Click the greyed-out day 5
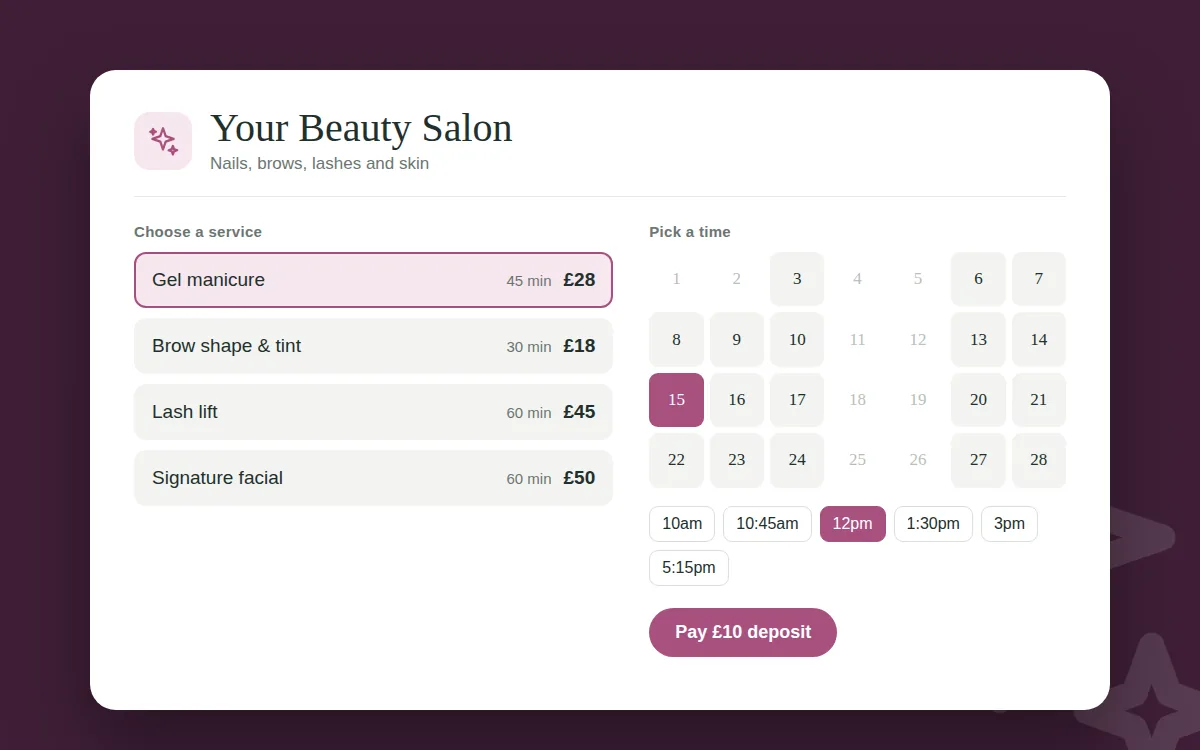 918,279
